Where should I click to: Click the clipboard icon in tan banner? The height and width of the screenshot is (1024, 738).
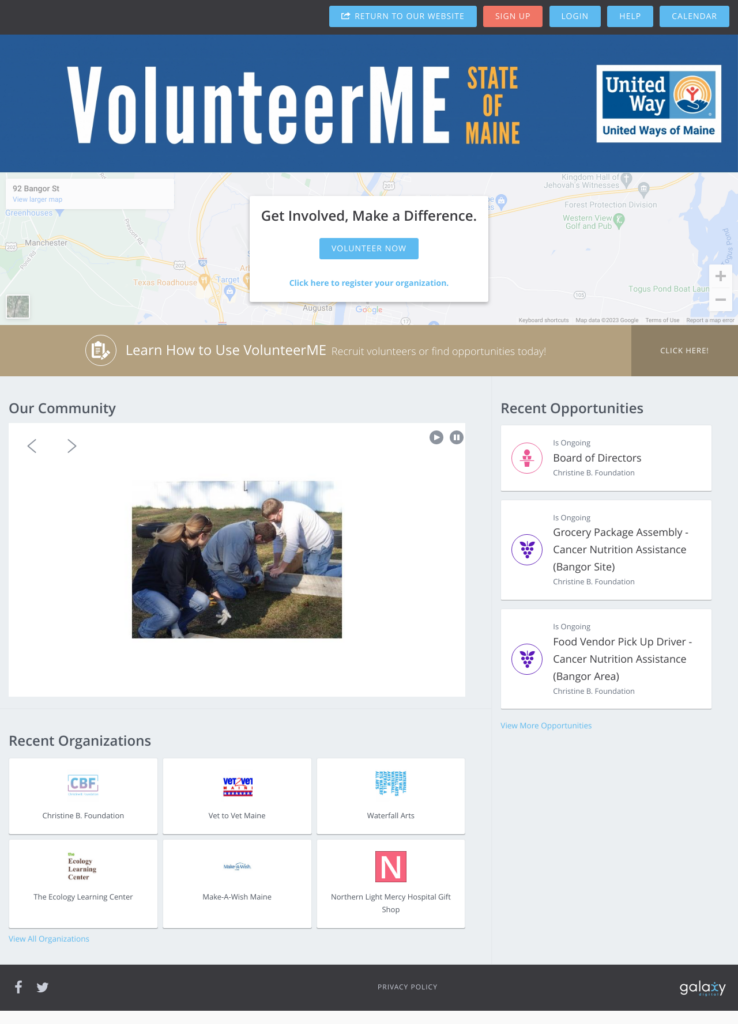click(x=101, y=350)
